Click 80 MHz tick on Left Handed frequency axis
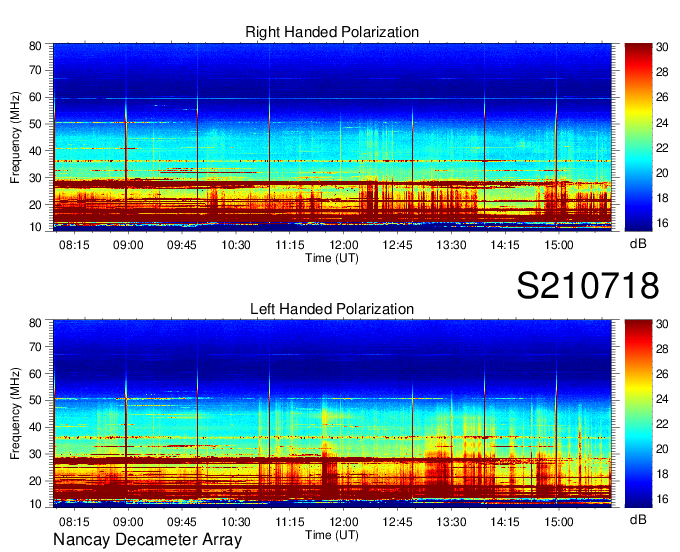The height and width of the screenshot is (552, 680). [x=35, y=323]
